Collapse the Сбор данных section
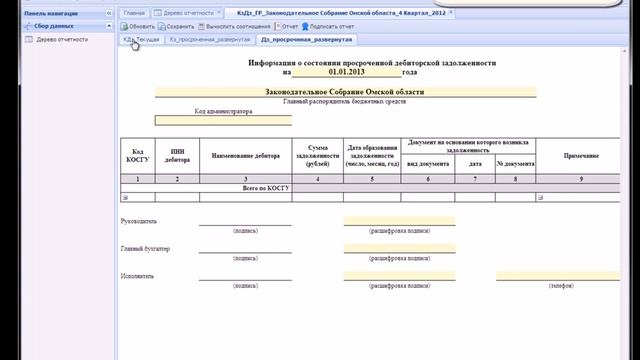Viewport: 640px width, 360px height. pos(109,26)
